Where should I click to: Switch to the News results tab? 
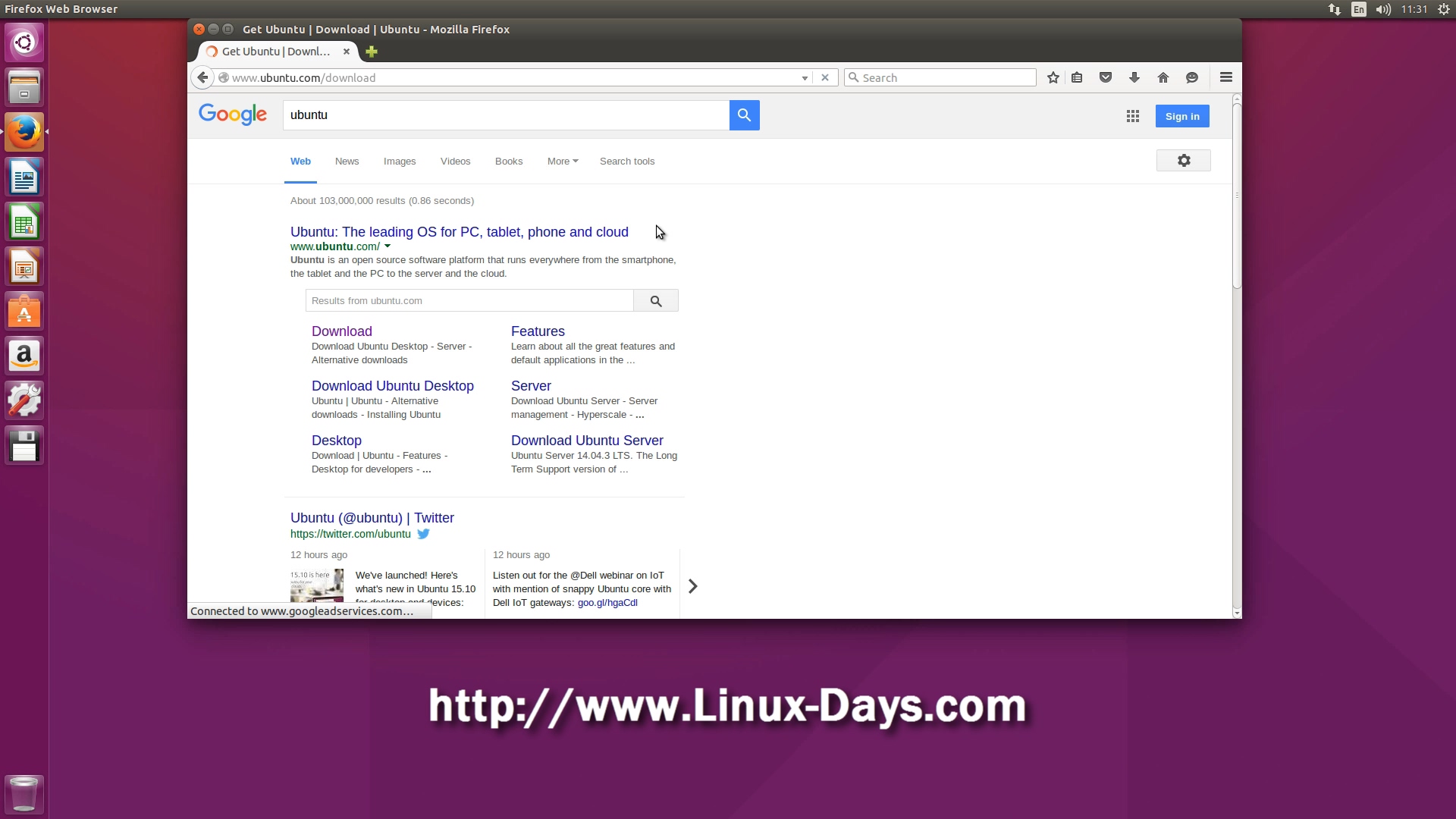[x=347, y=162]
